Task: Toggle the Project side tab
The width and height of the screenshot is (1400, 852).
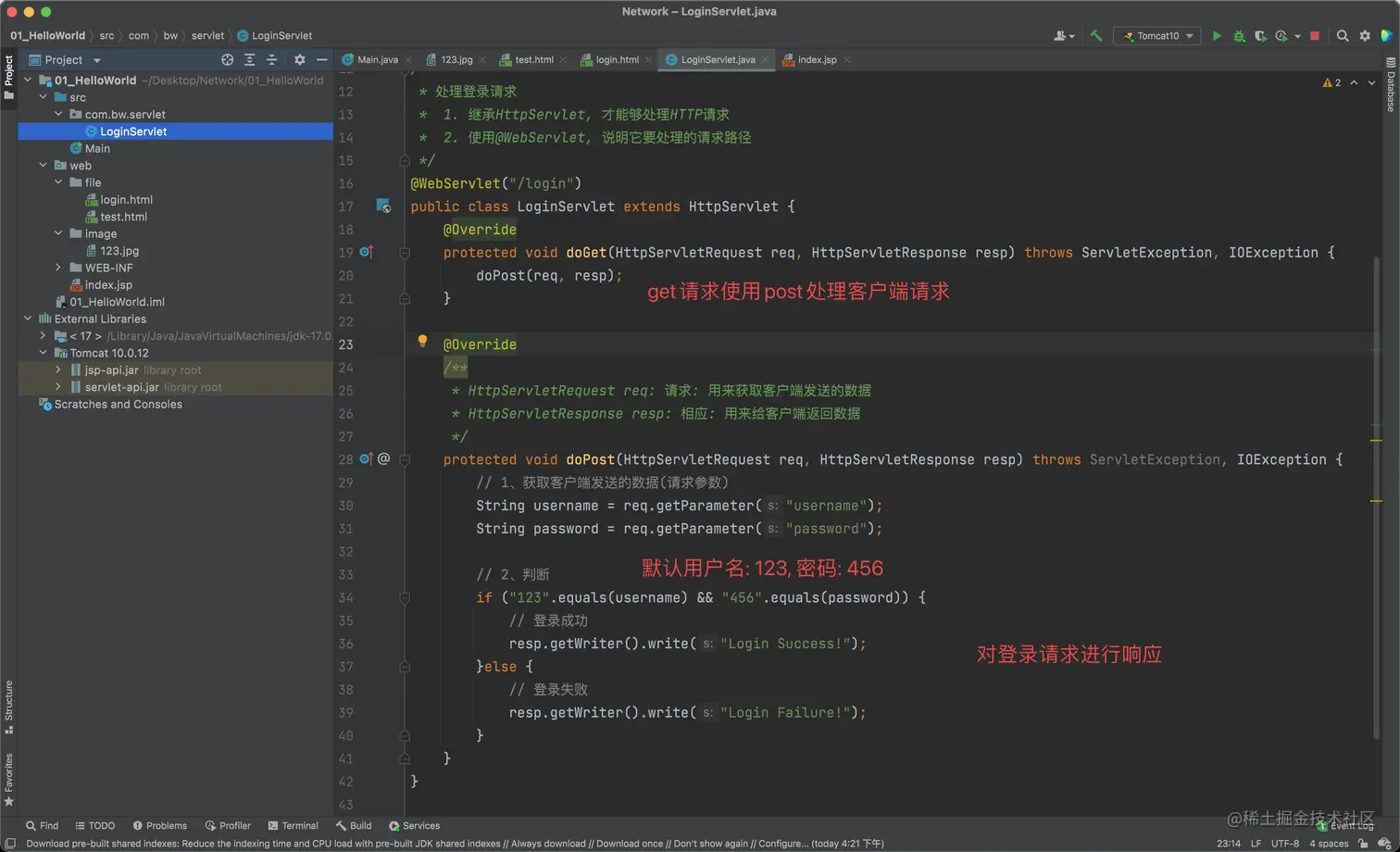Action: pos(8,78)
